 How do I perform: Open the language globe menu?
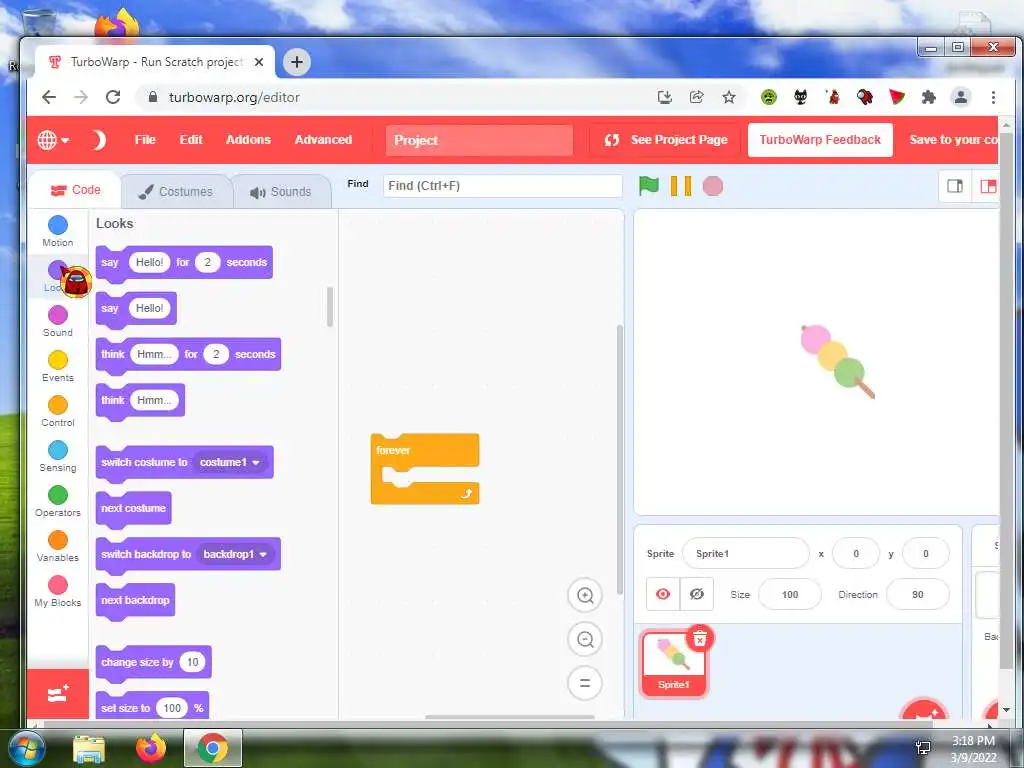pyautogui.click(x=53, y=140)
